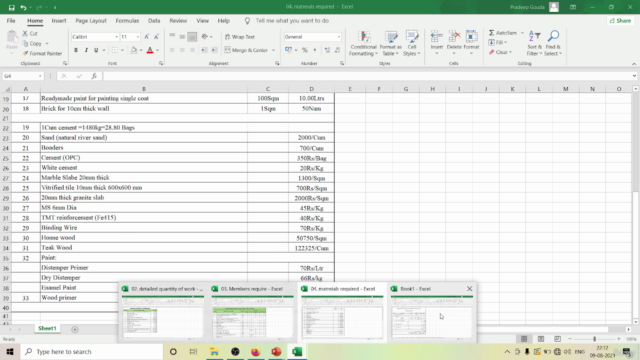Click the Increase Decimal icon
This screenshot has height=360, width=640.
[327, 50]
